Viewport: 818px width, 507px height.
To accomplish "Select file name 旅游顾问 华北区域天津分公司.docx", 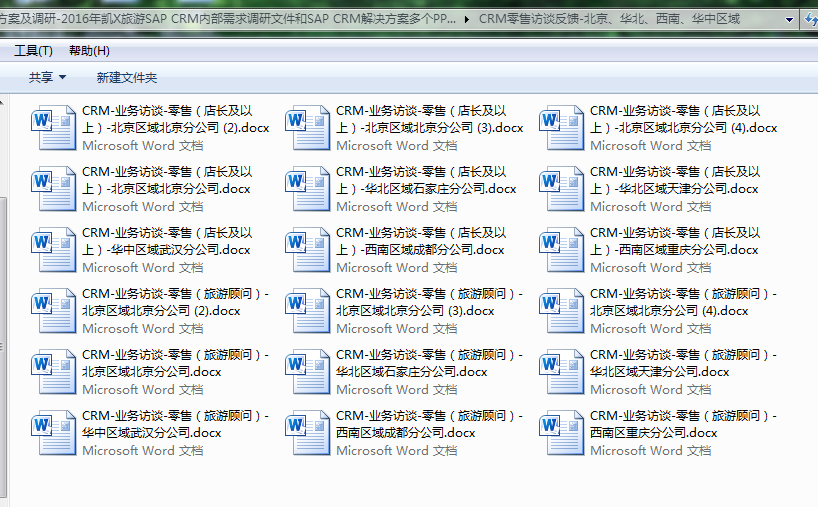I will point(683,363).
